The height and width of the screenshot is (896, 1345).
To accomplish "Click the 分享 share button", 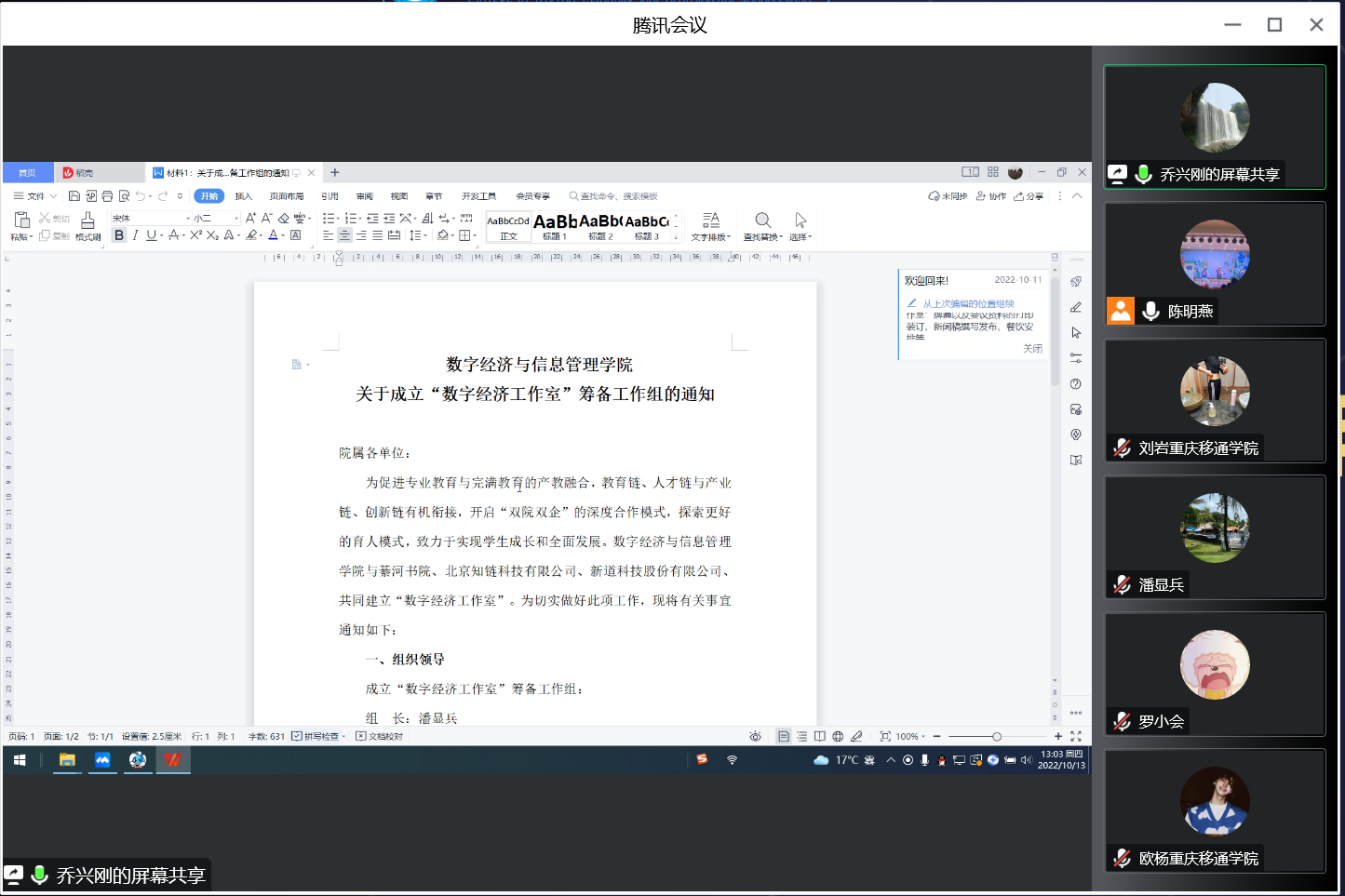I will coord(1029,196).
